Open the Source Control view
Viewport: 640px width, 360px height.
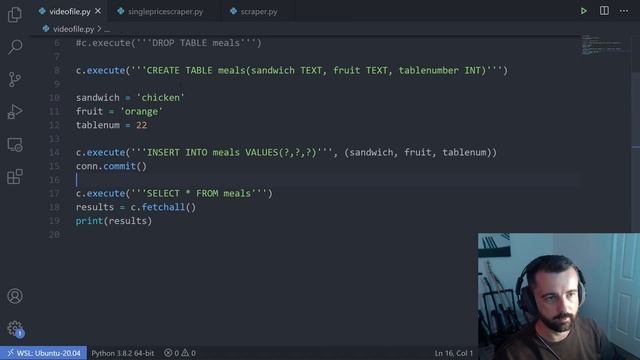click(x=15, y=79)
